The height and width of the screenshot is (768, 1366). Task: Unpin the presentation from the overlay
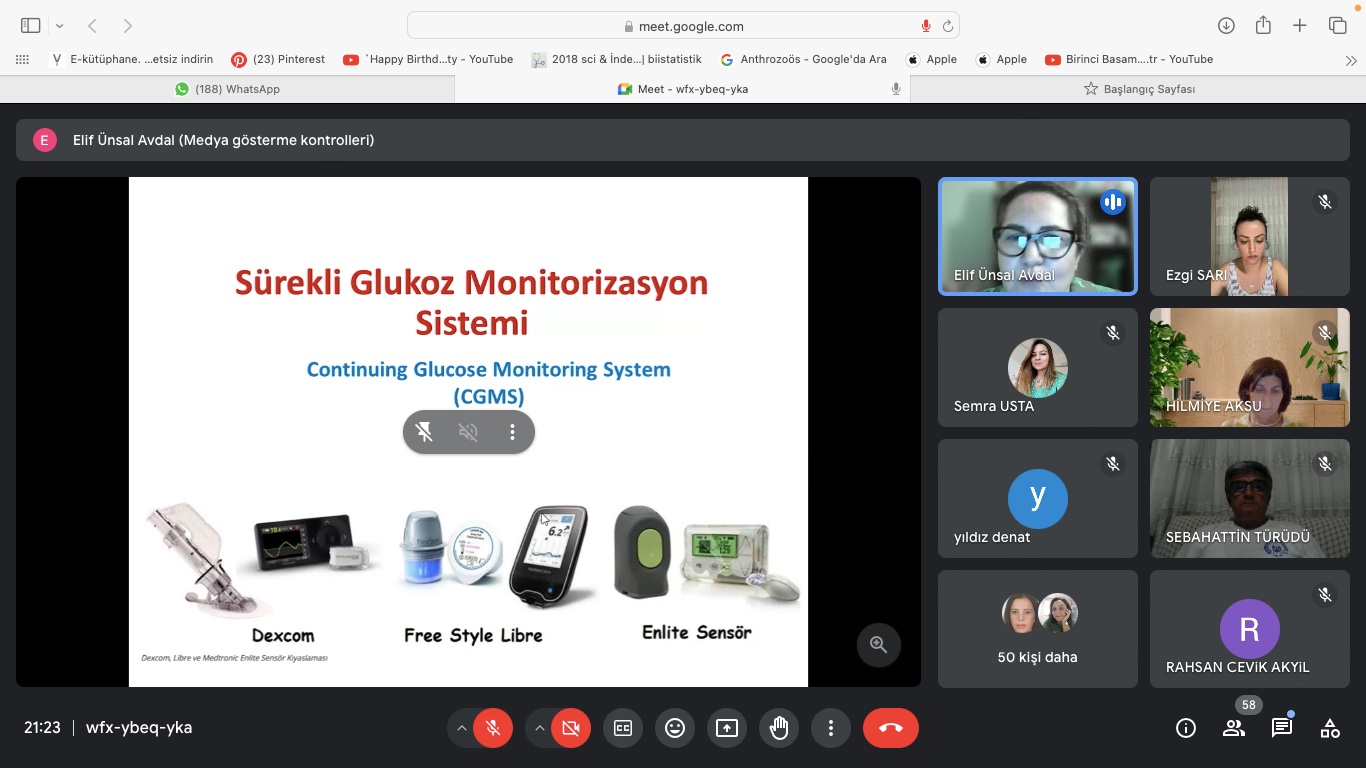tap(425, 432)
